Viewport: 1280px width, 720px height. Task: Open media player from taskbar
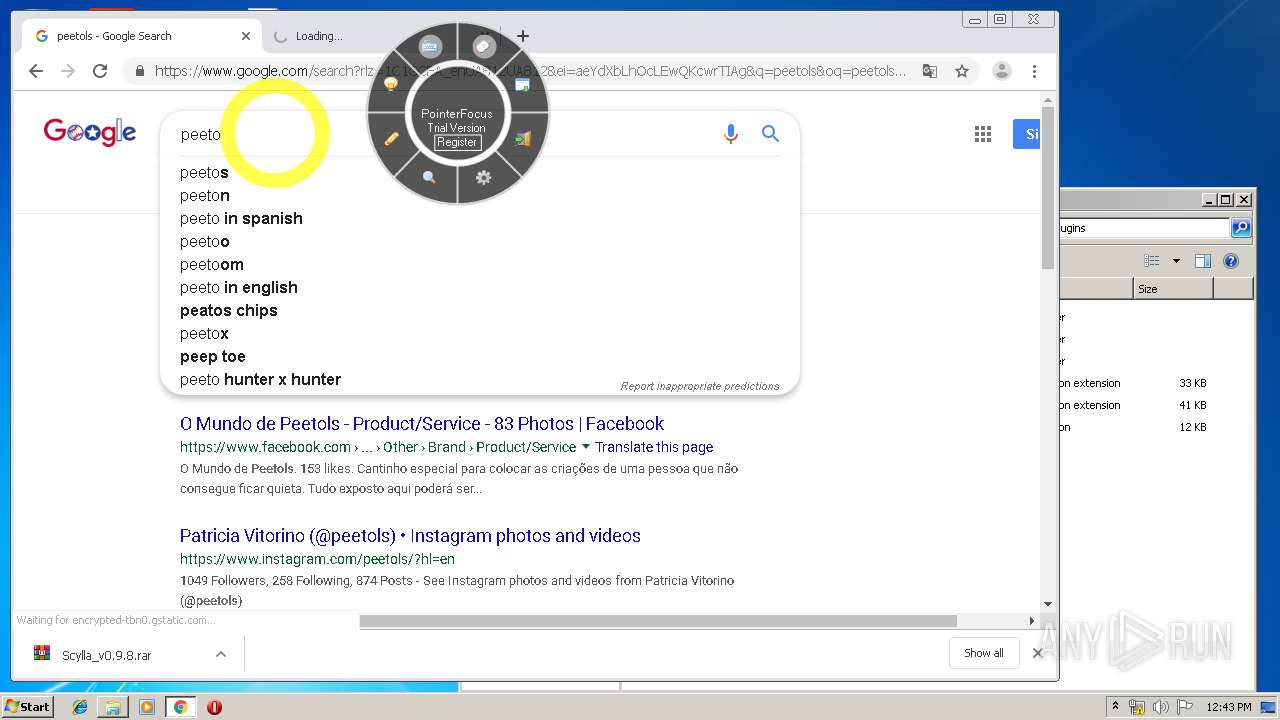point(147,707)
